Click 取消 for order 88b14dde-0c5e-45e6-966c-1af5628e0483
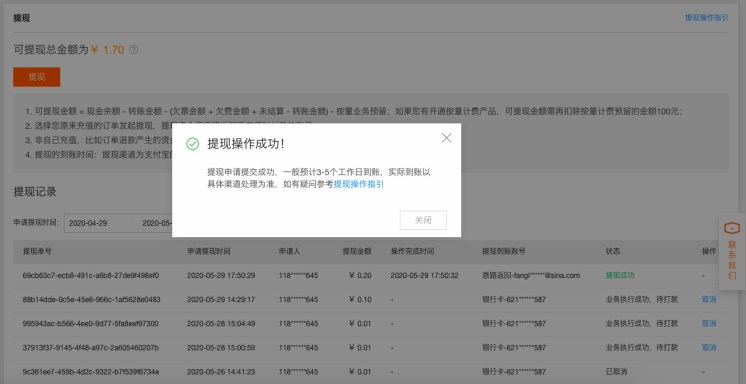The height and width of the screenshot is (384, 746). (709, 299)
